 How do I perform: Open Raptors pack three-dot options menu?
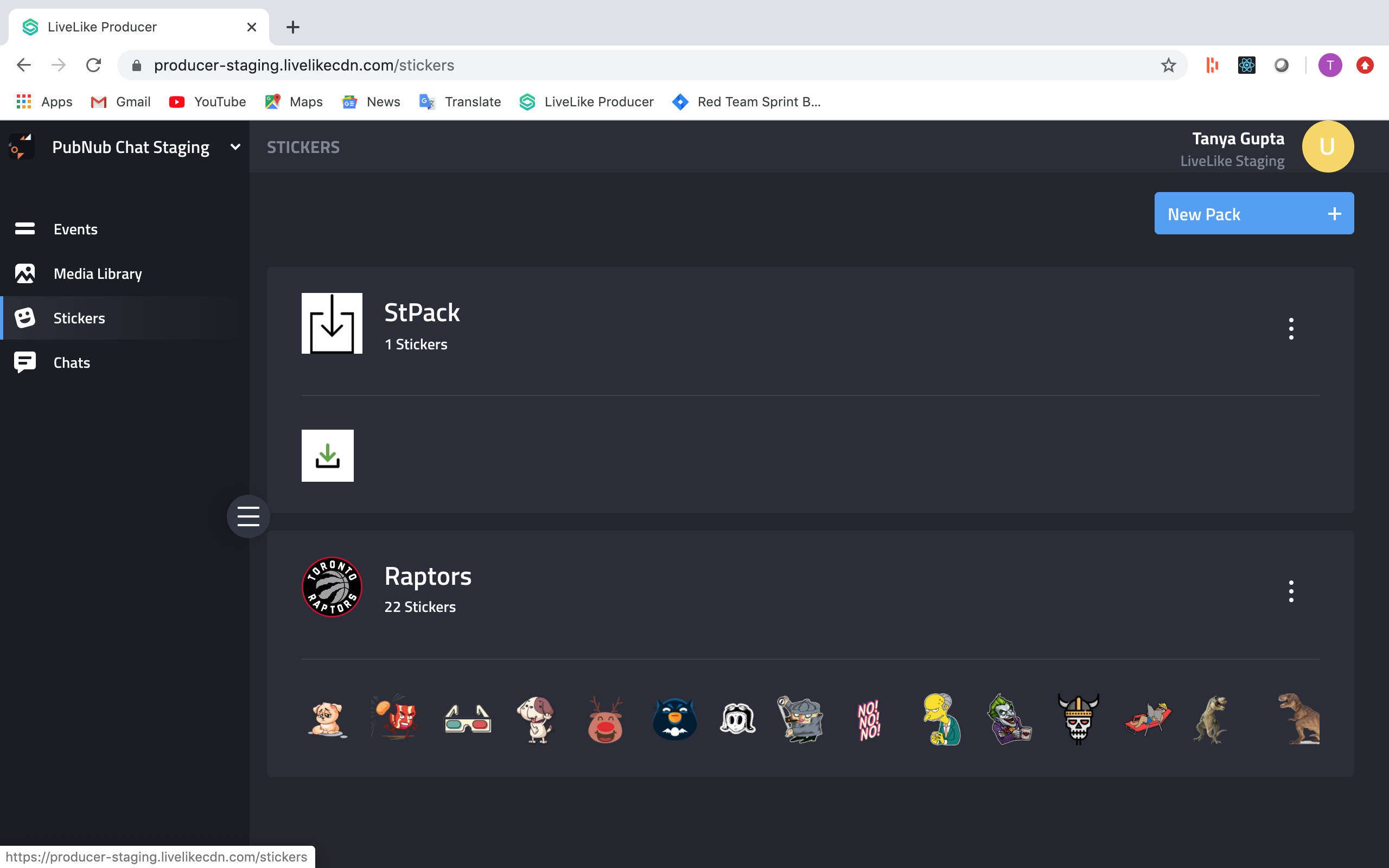pos(1291,591)
